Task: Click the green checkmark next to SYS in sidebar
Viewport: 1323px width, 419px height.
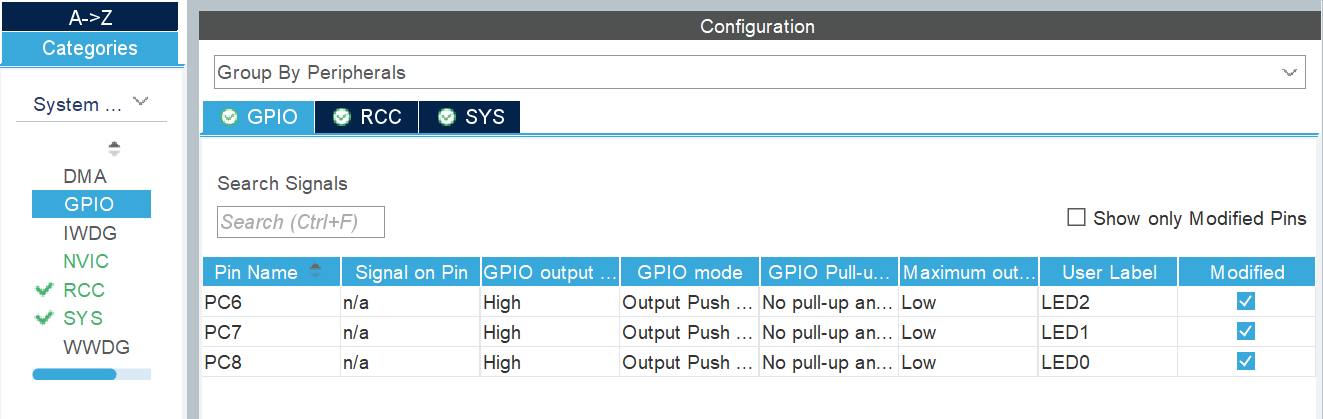Action: pos(43,318)
